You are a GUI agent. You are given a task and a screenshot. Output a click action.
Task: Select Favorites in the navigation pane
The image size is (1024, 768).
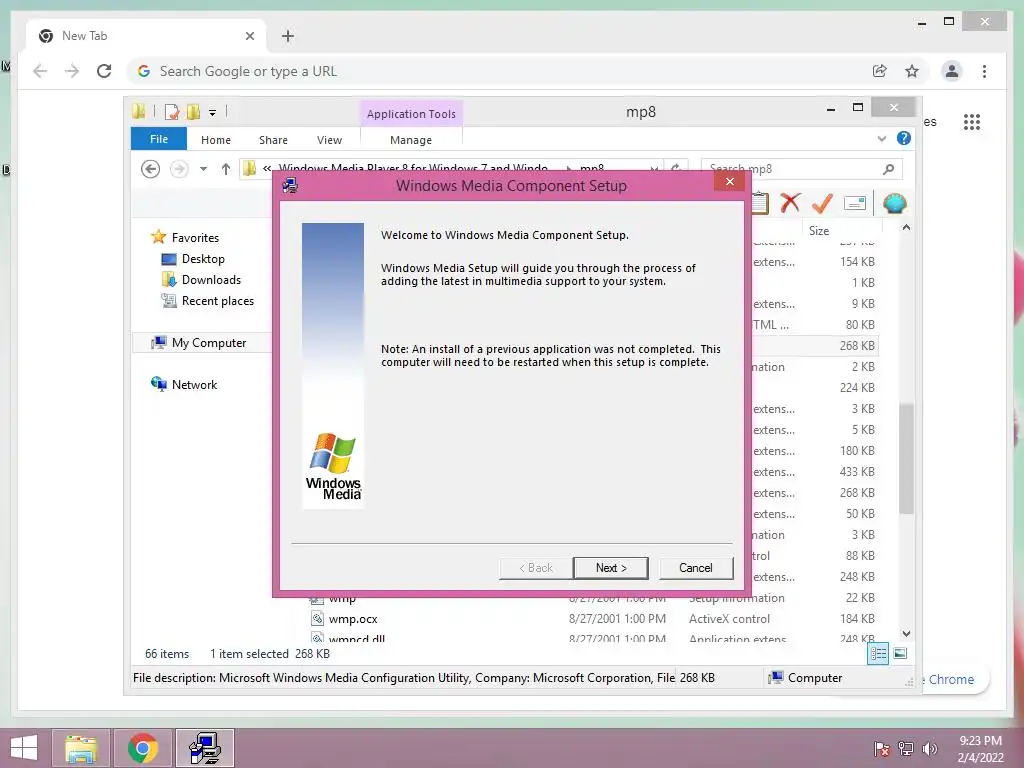click(x=195, y=238)
